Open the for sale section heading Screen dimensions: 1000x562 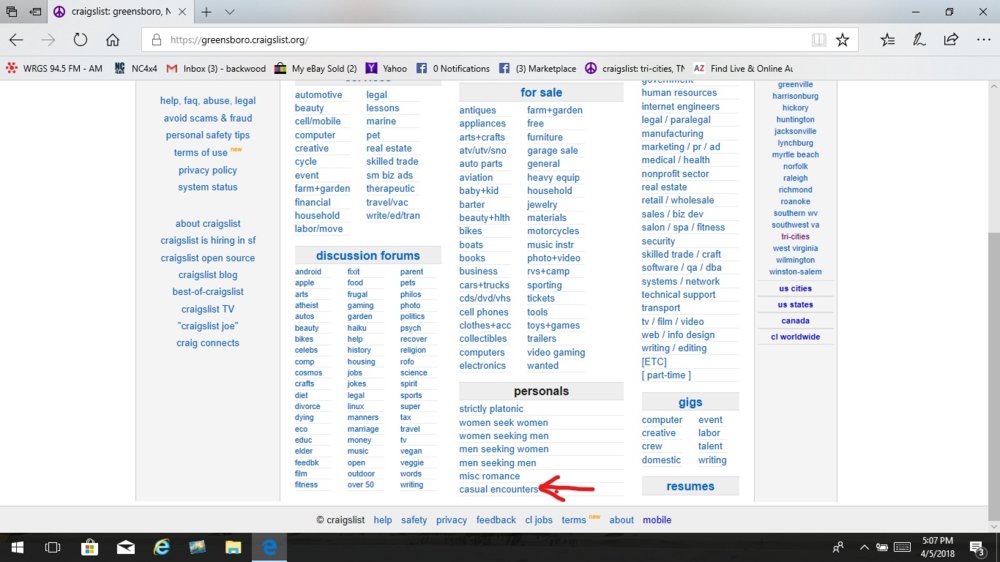pos(541,92)
